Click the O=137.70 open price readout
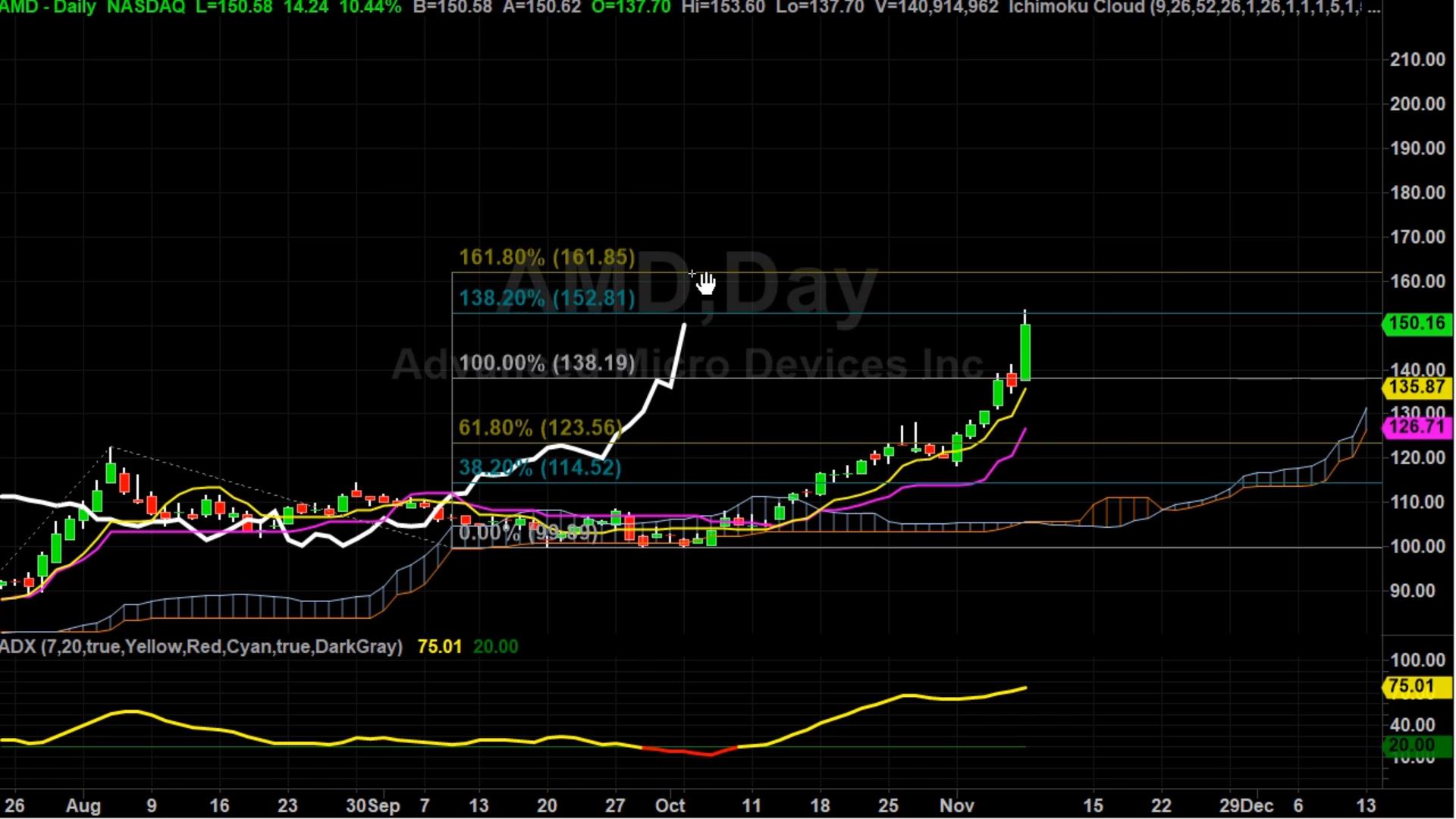1456x819 pixels. tap(629, 8)
